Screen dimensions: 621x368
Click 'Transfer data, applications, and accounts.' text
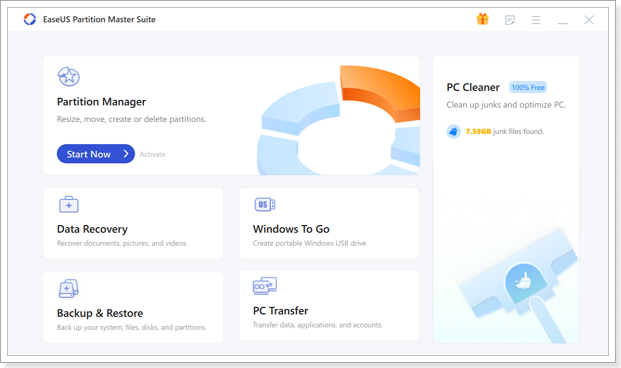pyautogui.click(x=318, y=325)
